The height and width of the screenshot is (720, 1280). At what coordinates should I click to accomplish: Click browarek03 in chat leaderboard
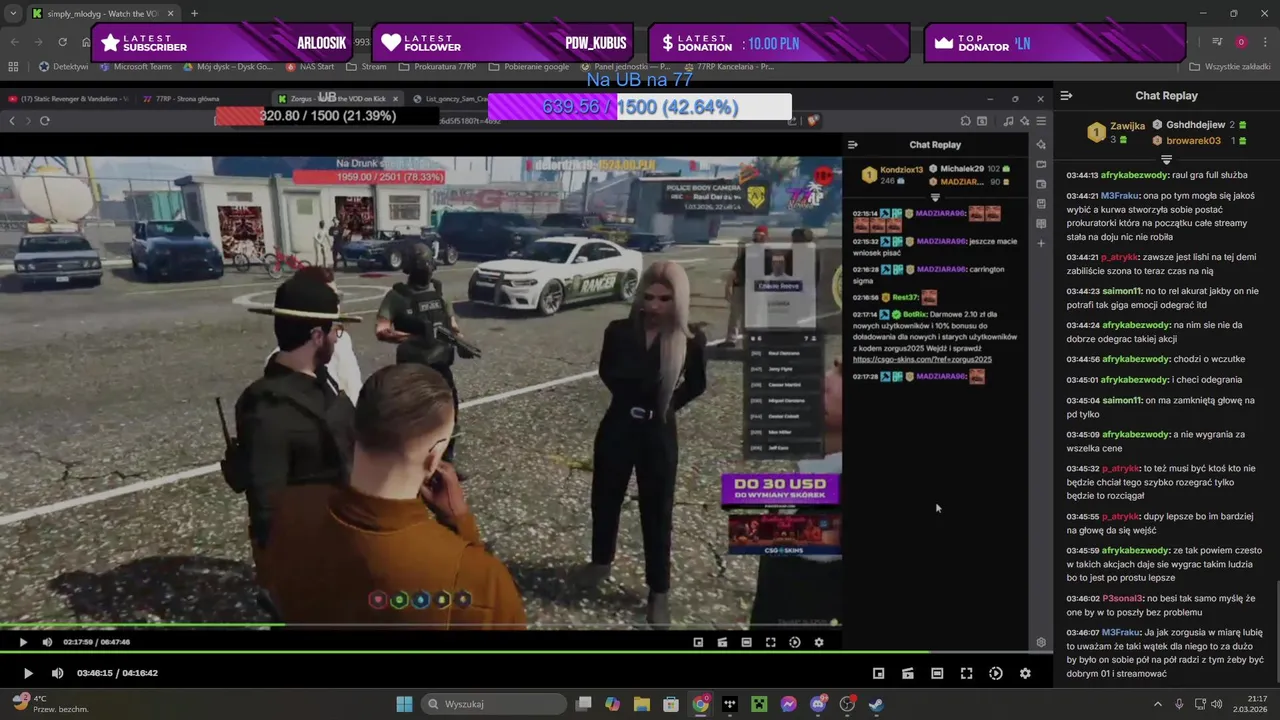coord(1193,141)
